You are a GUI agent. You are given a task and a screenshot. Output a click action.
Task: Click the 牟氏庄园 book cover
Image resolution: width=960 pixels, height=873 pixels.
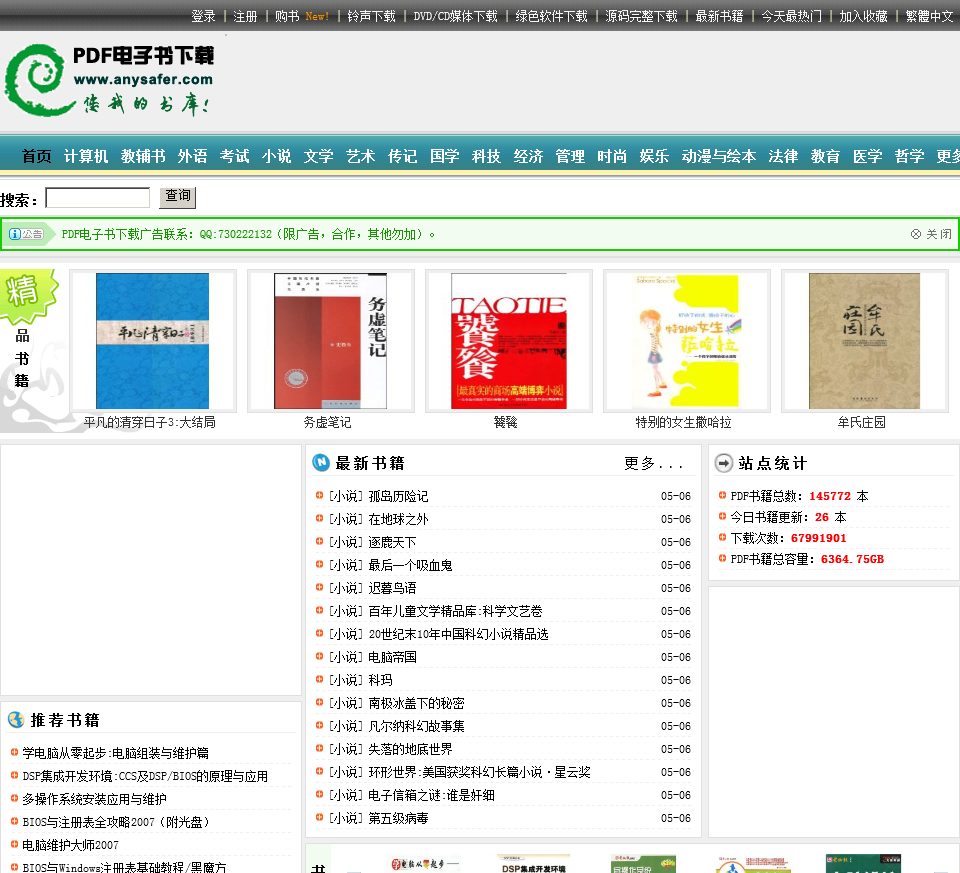click(864, 341)
